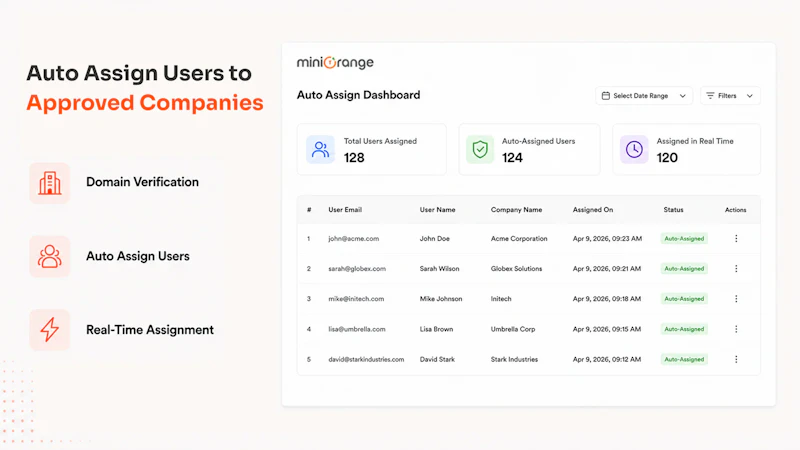Click the filter lines icon beside Filters
Screen dimensions: 800x450
click(710, 96)
